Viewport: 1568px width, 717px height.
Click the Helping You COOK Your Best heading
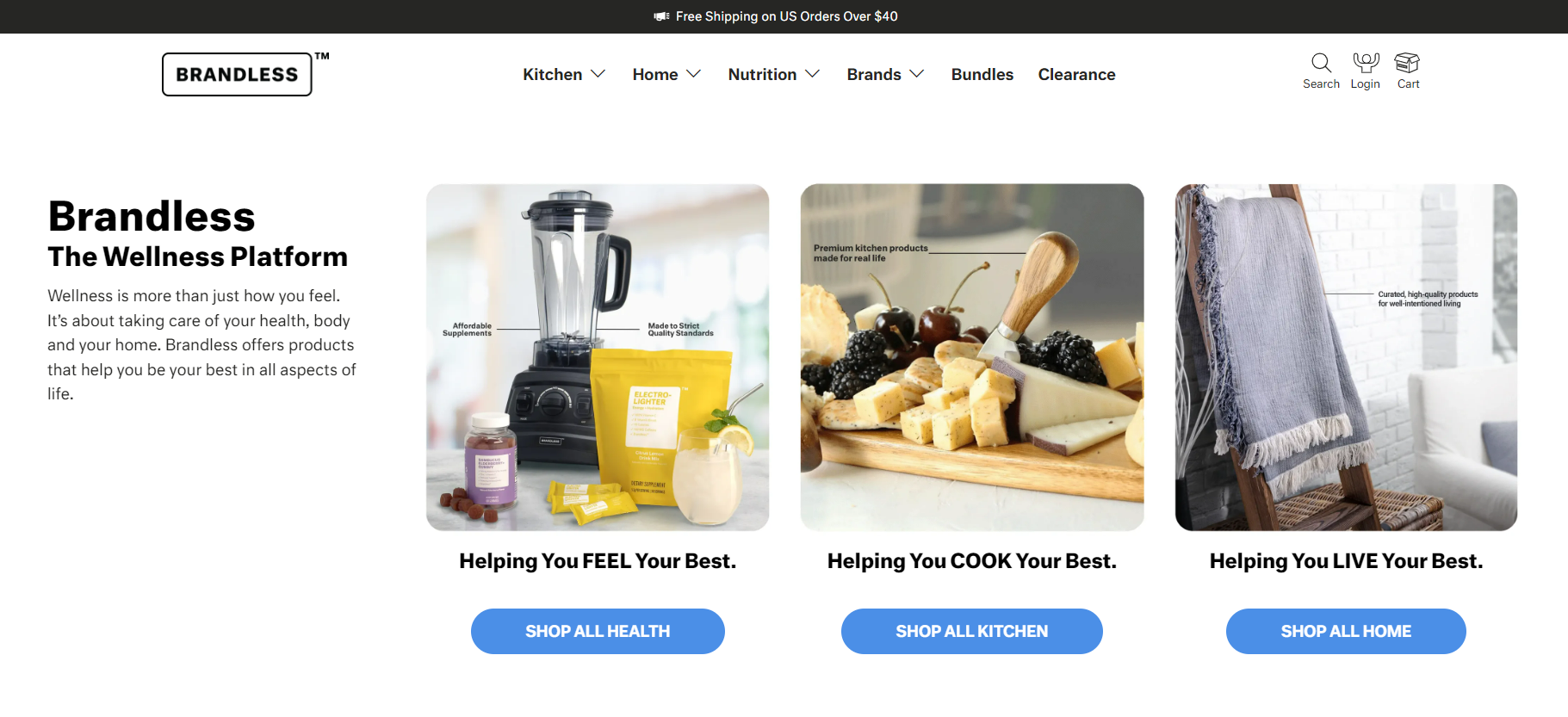point(972,561)
